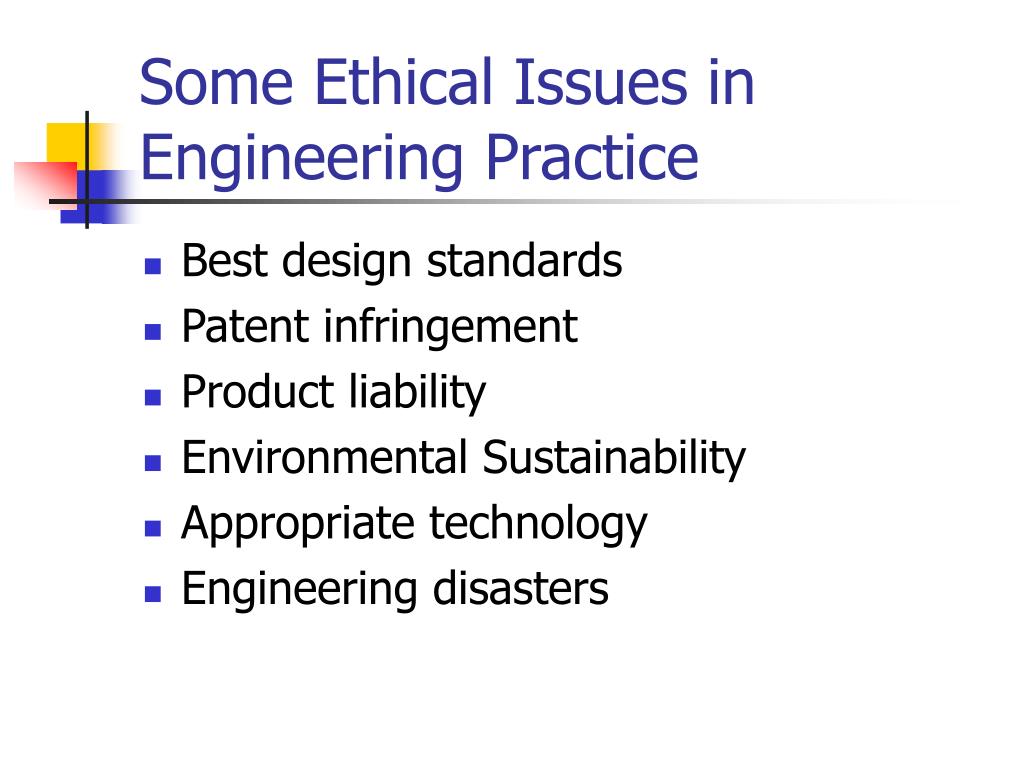
Task: Click the word 'Ethical' in the title
Action: click(403, 82)
